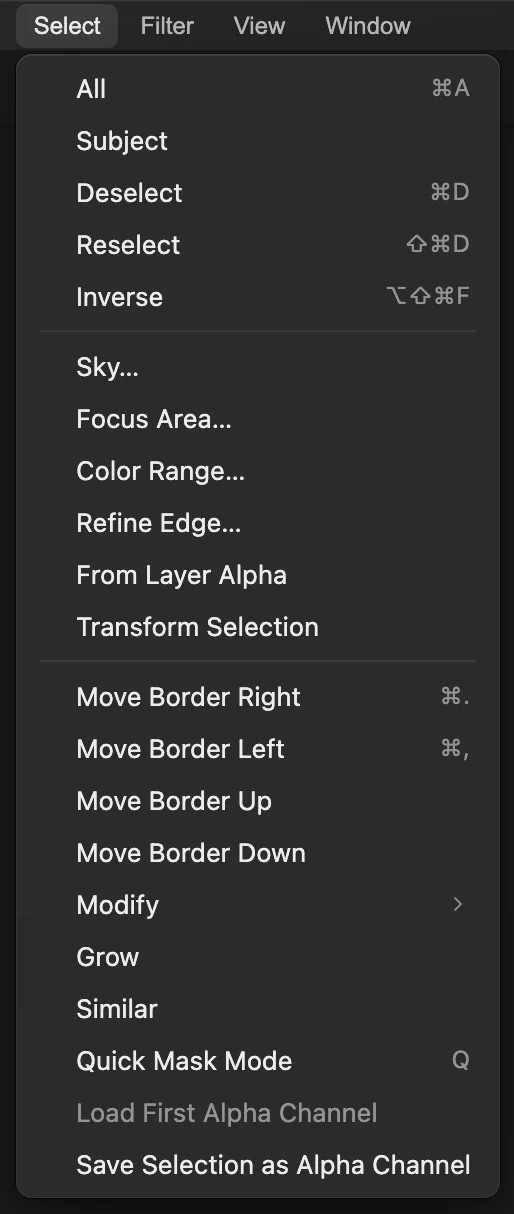This screenshot has width=514, height=1214.
Task: Expand the Modify submenu arrow
Action: (458, 905)
